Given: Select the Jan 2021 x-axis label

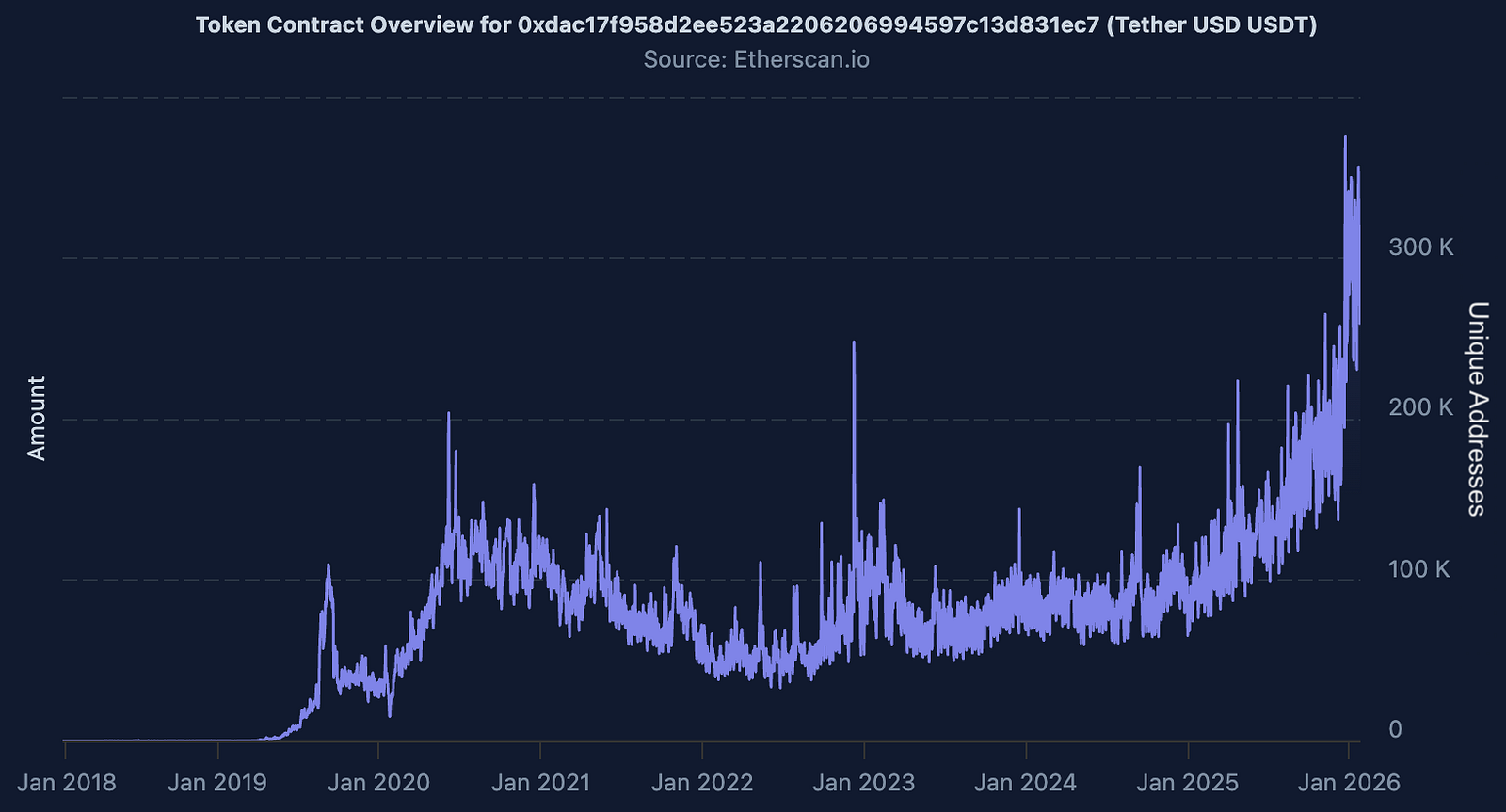Looking at the screenshot, I should coord(540,783).
